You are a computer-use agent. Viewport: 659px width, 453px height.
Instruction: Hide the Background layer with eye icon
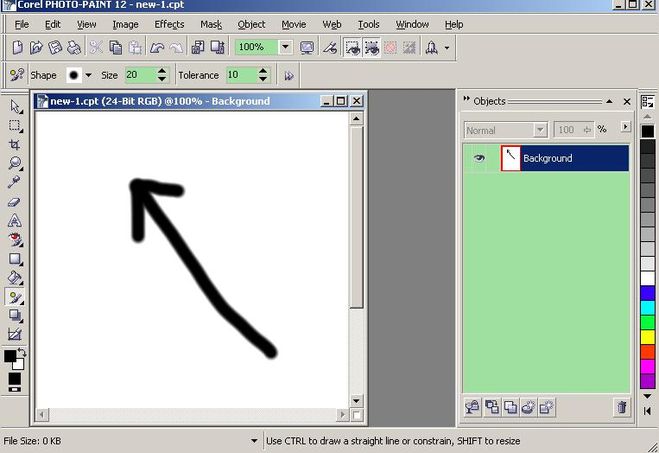pyautogui.click(x=479, y=158)
